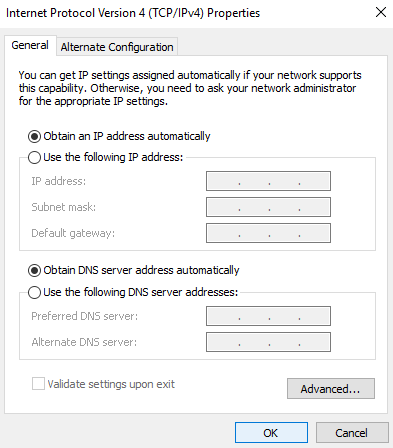Click the Validate settings upon exit label

(x=111, y=384)
